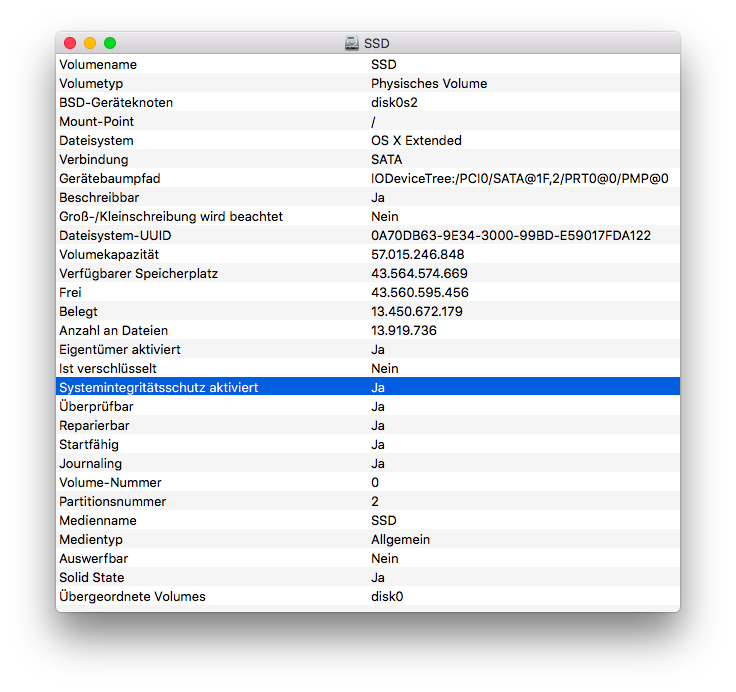
Task: Click the 'SATA' value
Action: [x=386, y=160]
